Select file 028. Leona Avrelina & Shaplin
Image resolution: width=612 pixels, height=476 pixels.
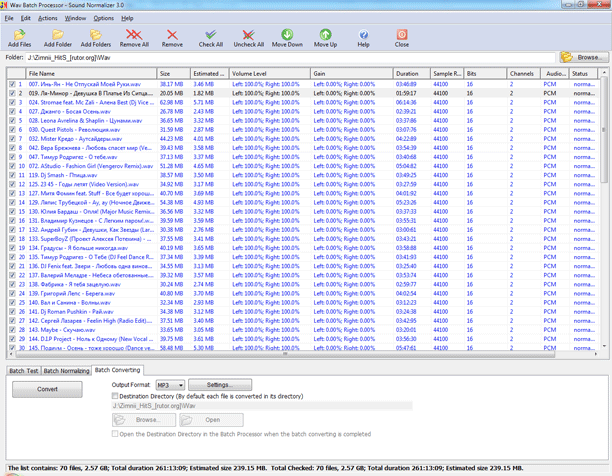click(x=303, y=121)
